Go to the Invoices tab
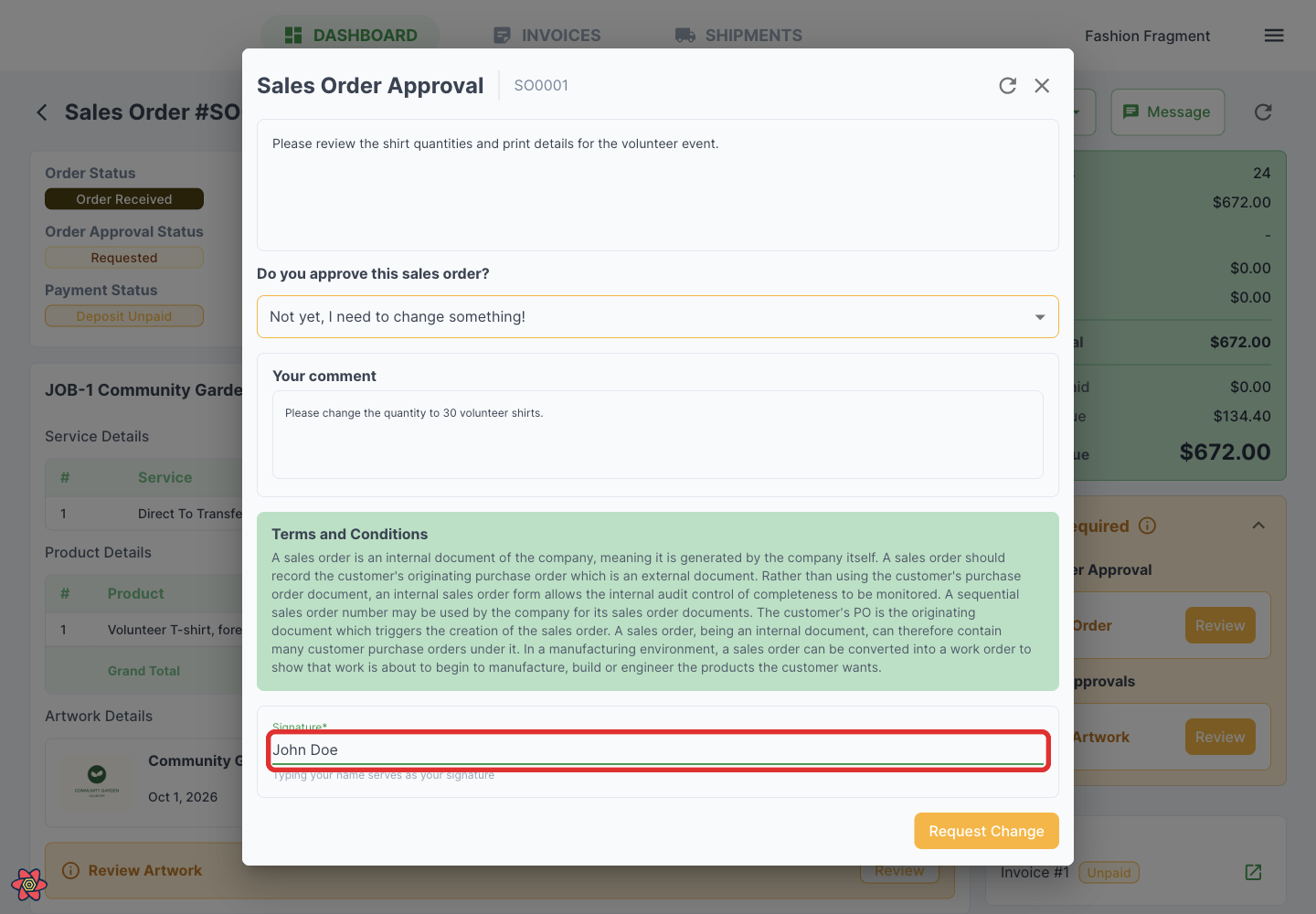The width and height of the screenshot is (1316, 914). (547, 36)
